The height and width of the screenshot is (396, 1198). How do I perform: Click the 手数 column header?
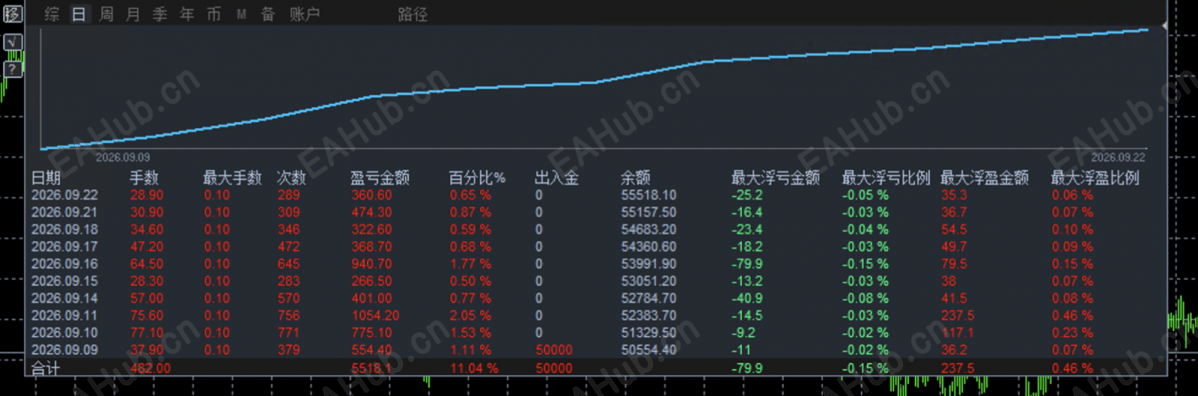pyautogui.click(x=144, y=178)
